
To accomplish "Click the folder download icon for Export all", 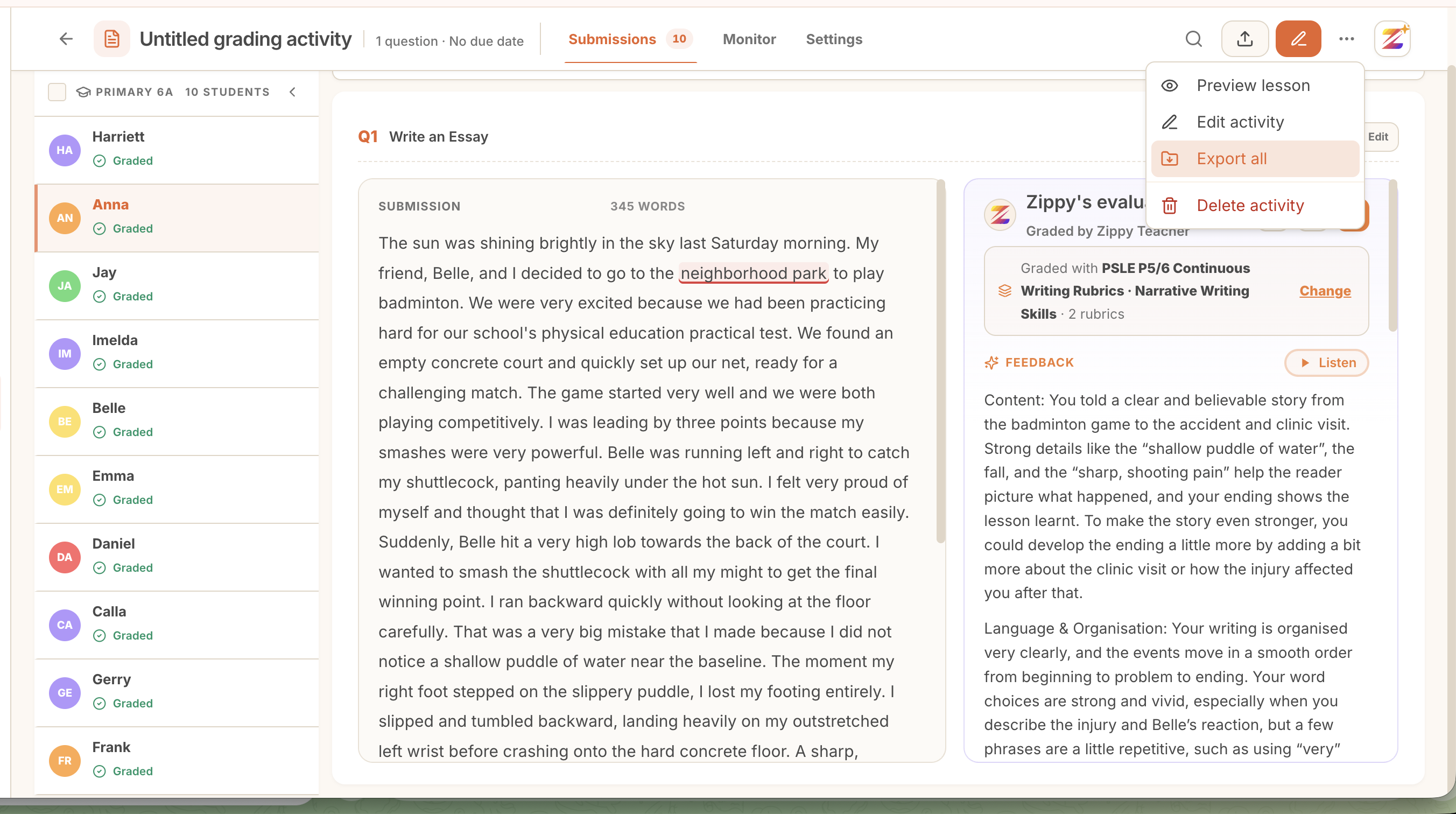I will click(1170, 159).
